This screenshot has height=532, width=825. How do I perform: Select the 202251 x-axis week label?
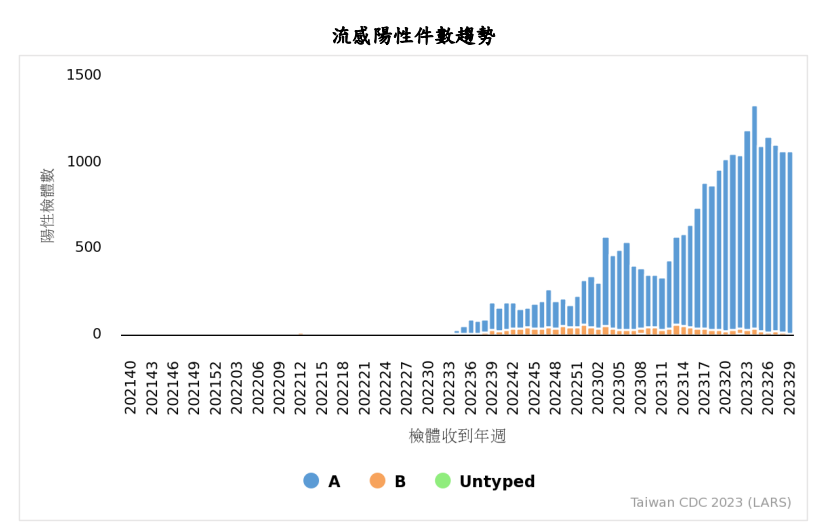(x=577, y=386)
